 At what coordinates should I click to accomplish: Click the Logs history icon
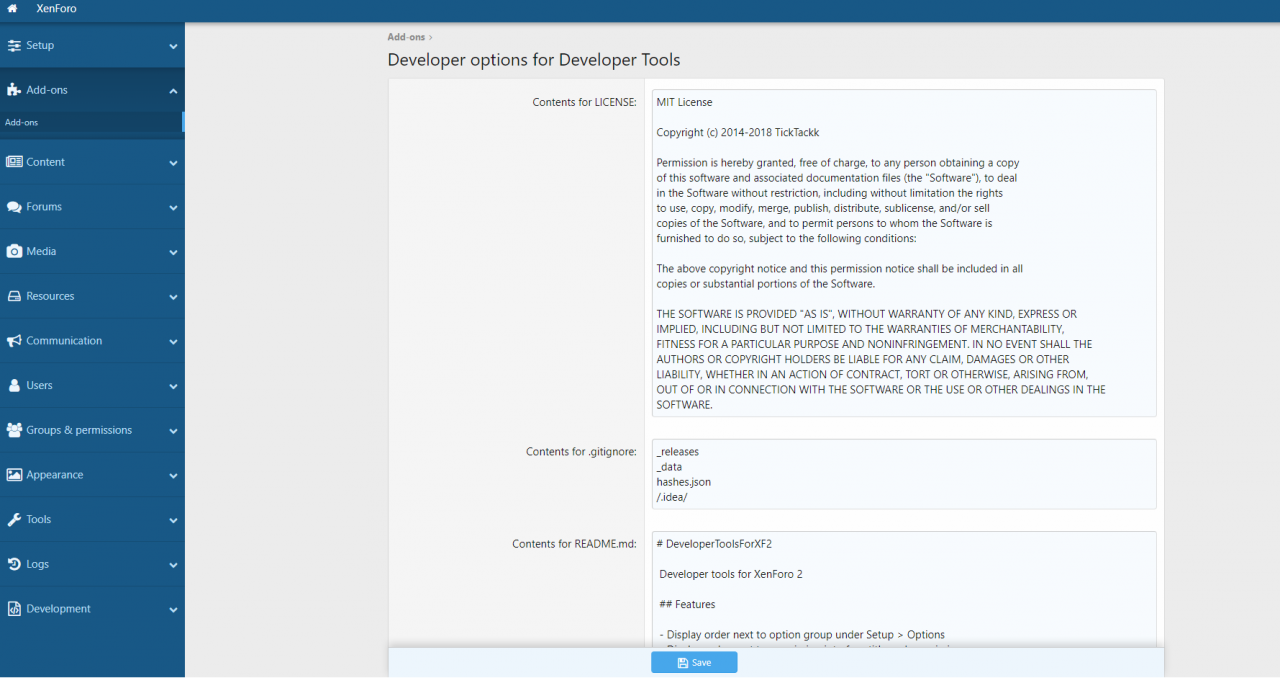(x=14, y=565)
